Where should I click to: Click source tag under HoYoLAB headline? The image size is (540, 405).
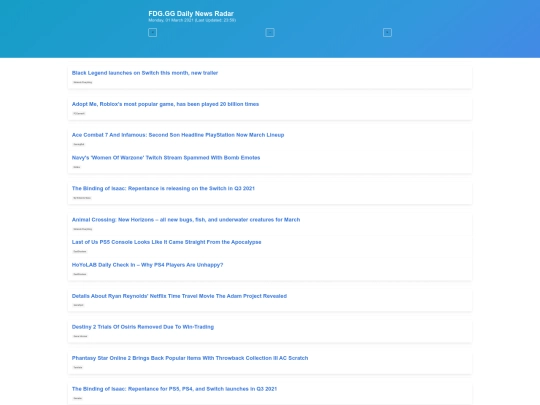80,274
